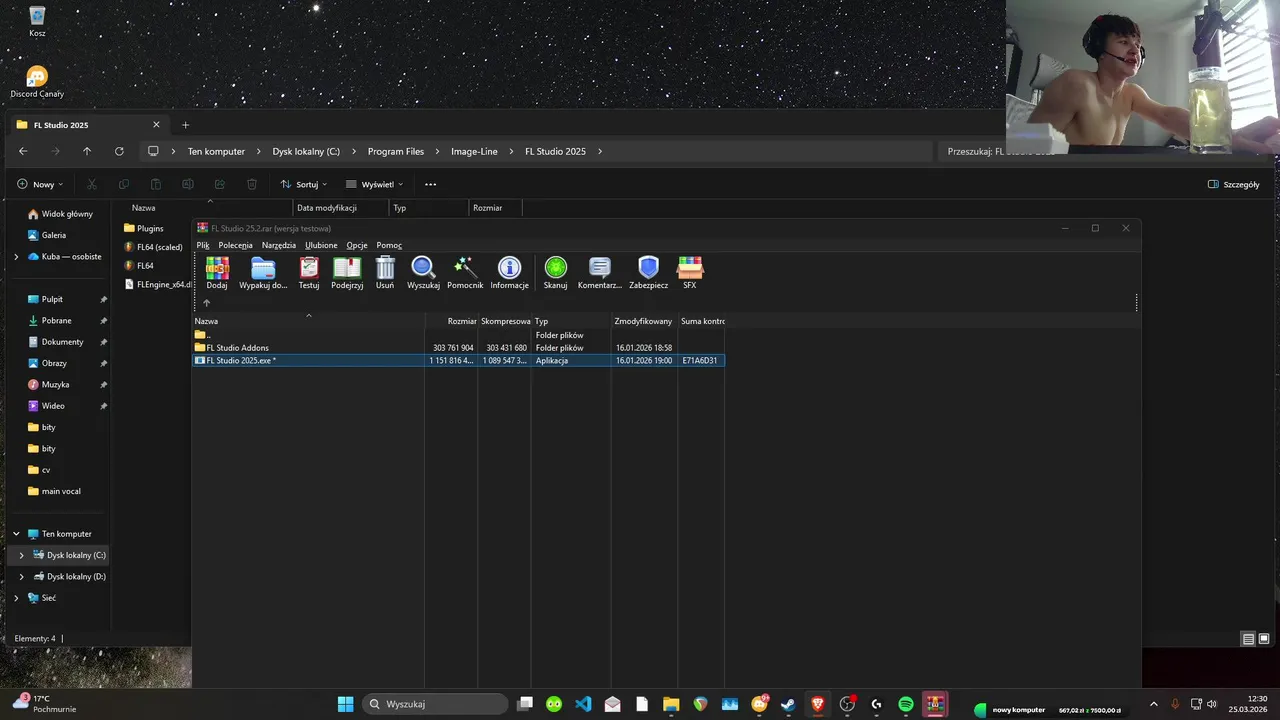
Task: Click the Informacje info icon
Action: click(x=509, y=272)
